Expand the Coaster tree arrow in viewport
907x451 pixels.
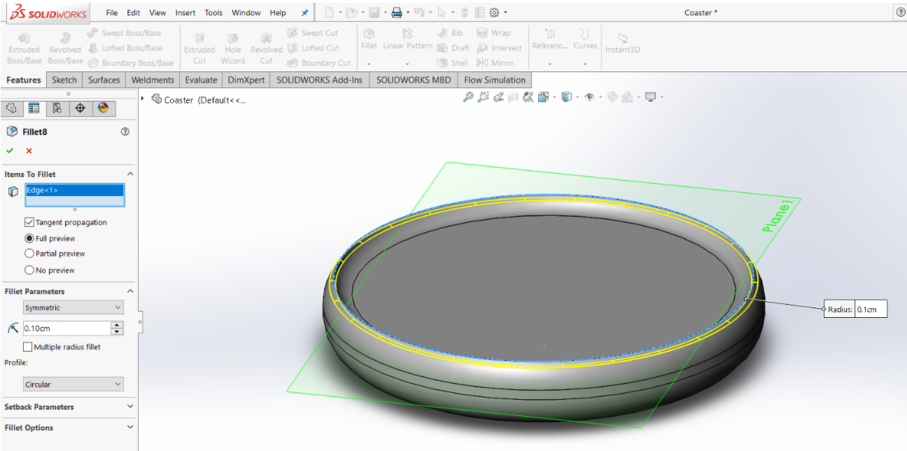[x=143, y=99]
